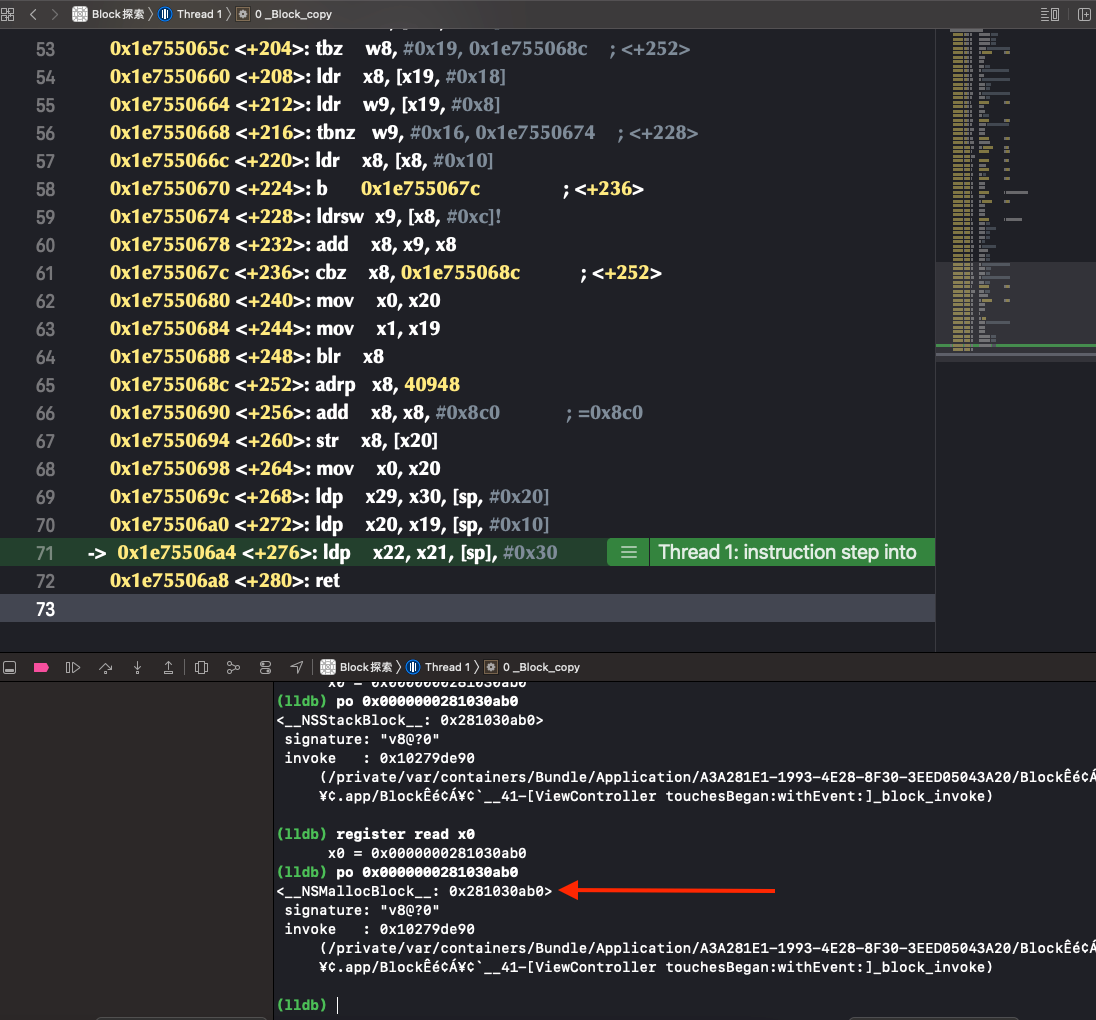The image size is (1096, 1020).
Task: Click the Step Into button
Action: click(138, 668)
